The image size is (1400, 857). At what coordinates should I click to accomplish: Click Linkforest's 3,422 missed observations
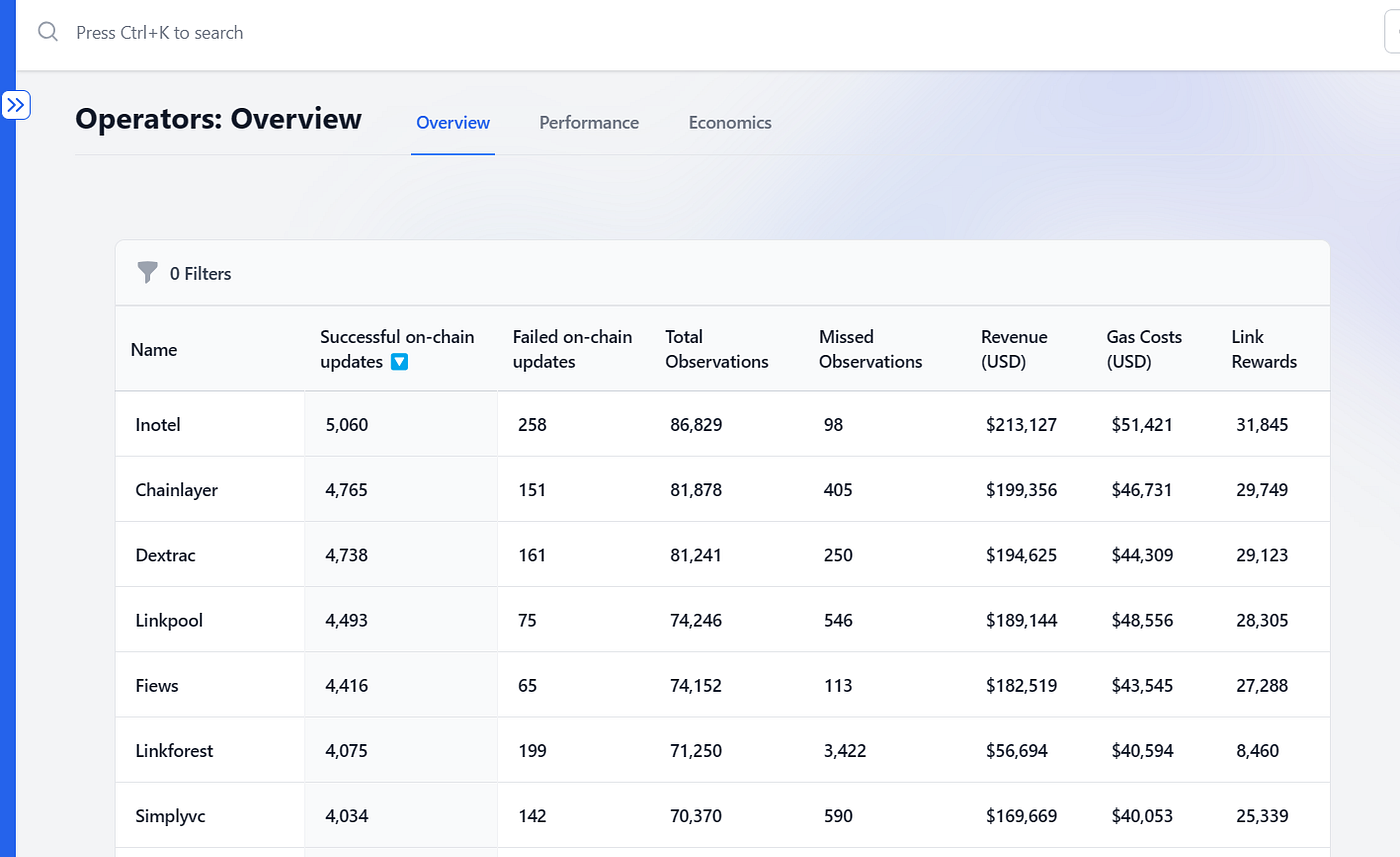pos(845,751)
